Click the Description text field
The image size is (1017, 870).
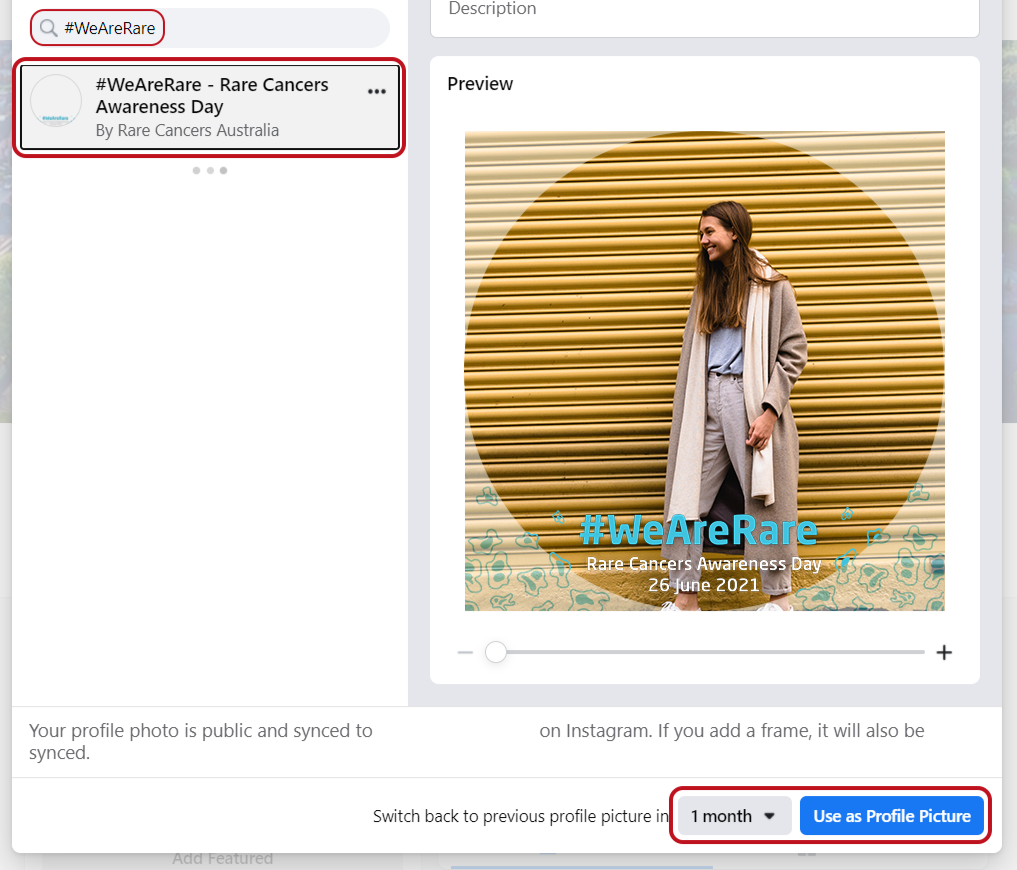[x=705, y=16]
